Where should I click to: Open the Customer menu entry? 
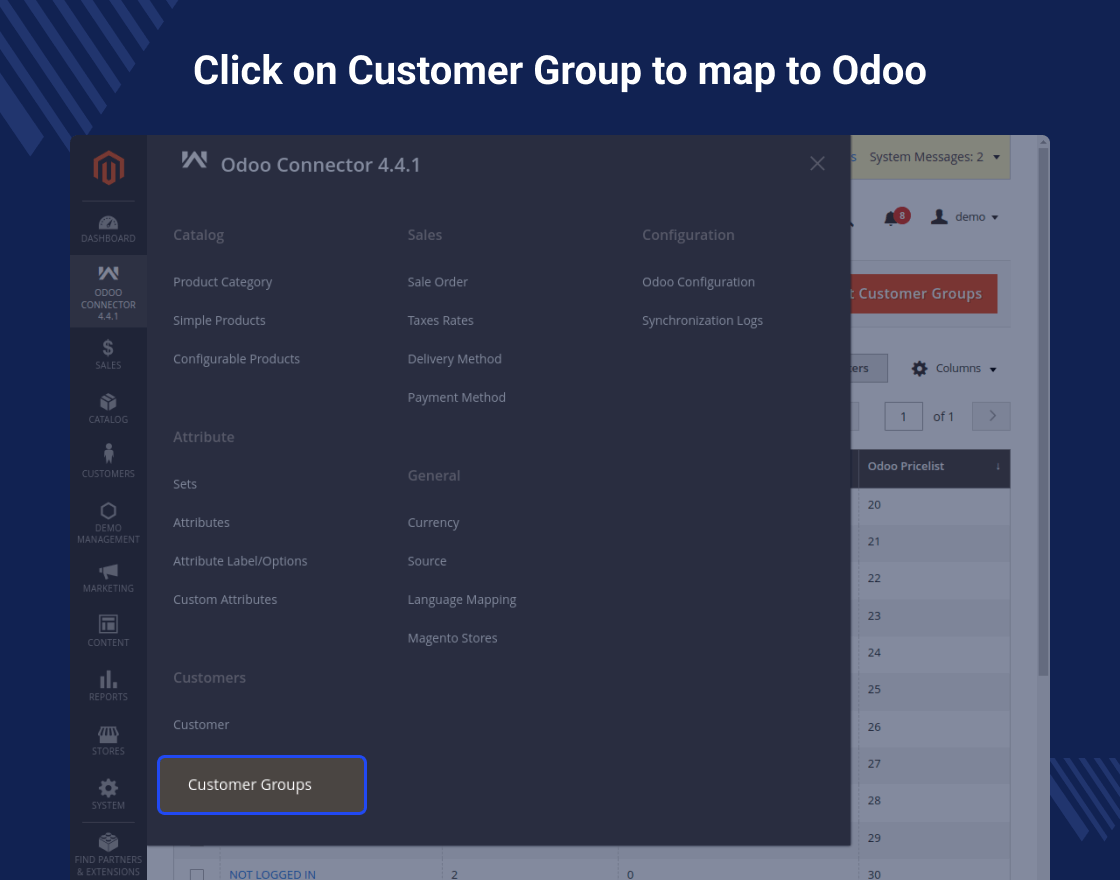(x=201, y=725)
